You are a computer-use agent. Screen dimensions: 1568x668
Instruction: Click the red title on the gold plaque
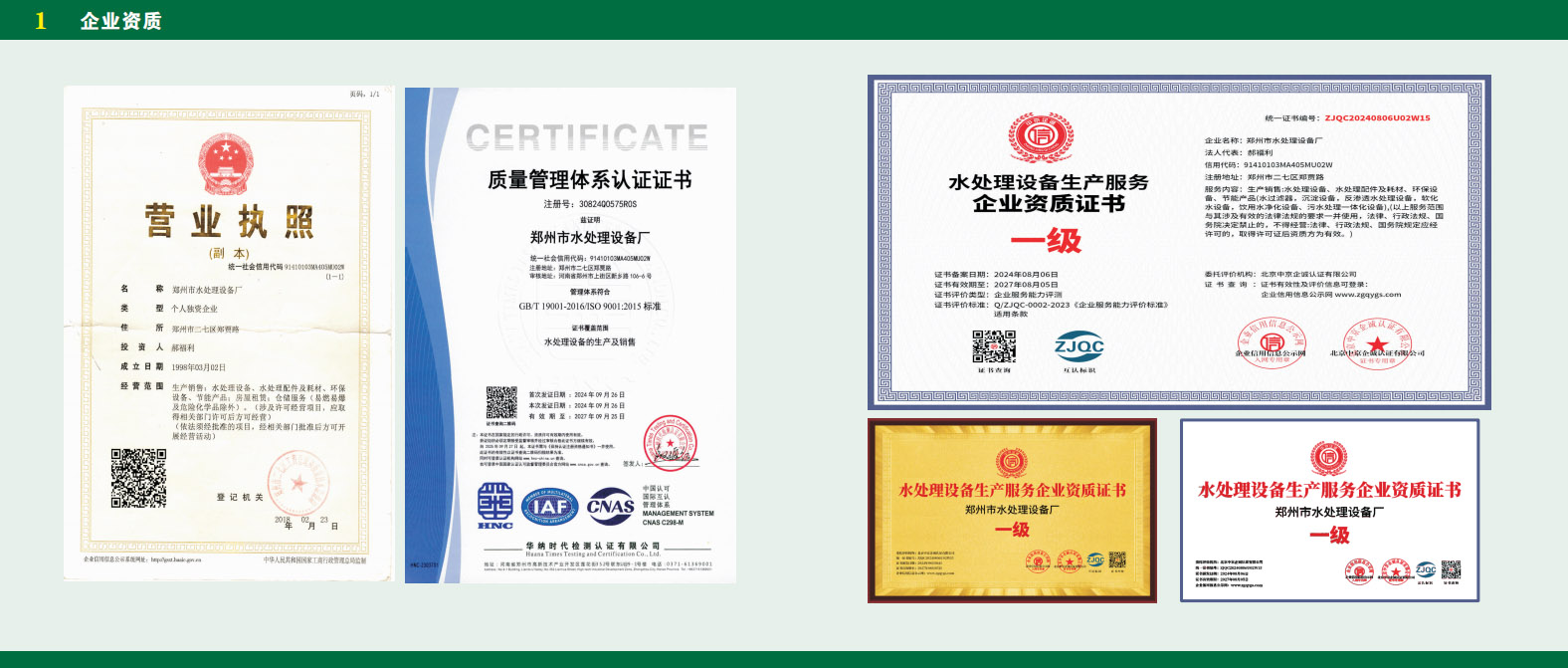click(1013, 491)
